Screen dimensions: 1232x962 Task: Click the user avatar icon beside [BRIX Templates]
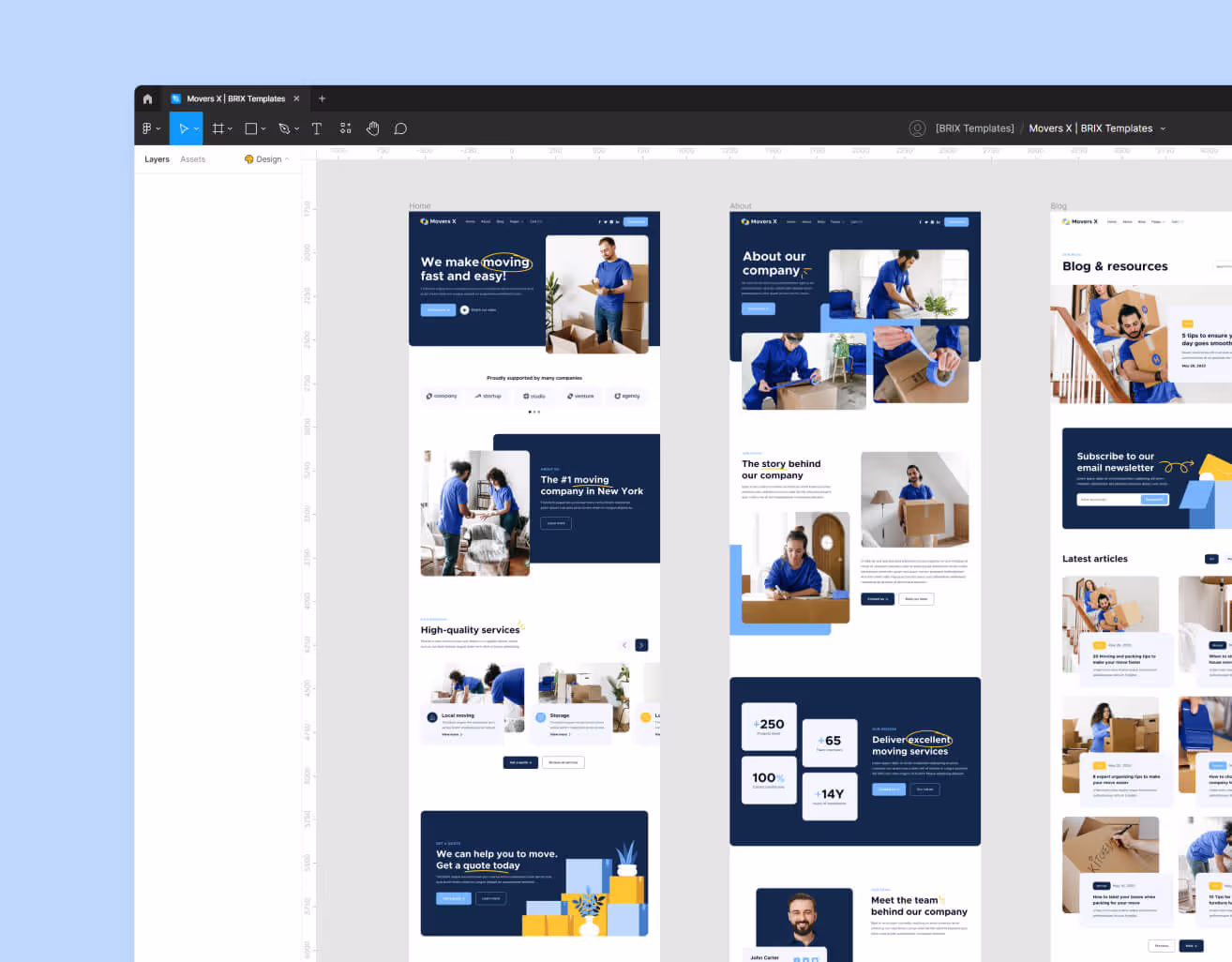click(917, 128)
